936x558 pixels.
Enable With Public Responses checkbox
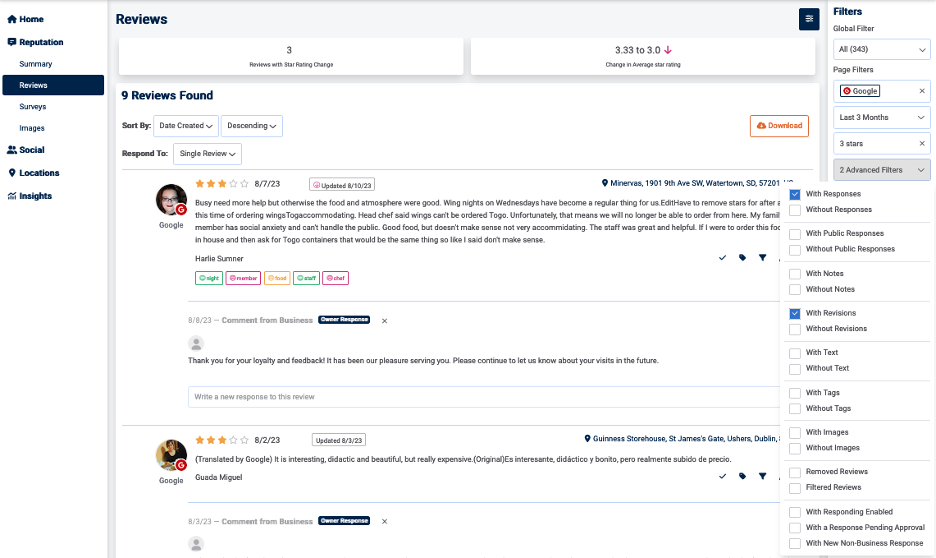click(x=795, y=234)
